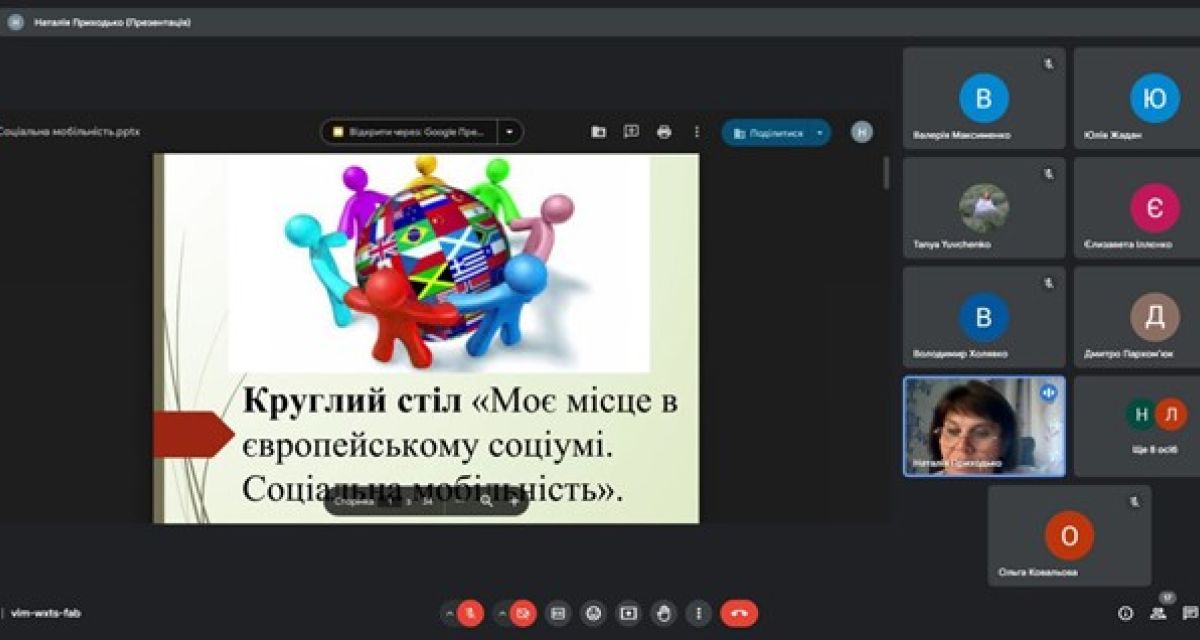The image size is (1200, 640).
Task: Click the blue Поділитися share button
Action: 768,133
